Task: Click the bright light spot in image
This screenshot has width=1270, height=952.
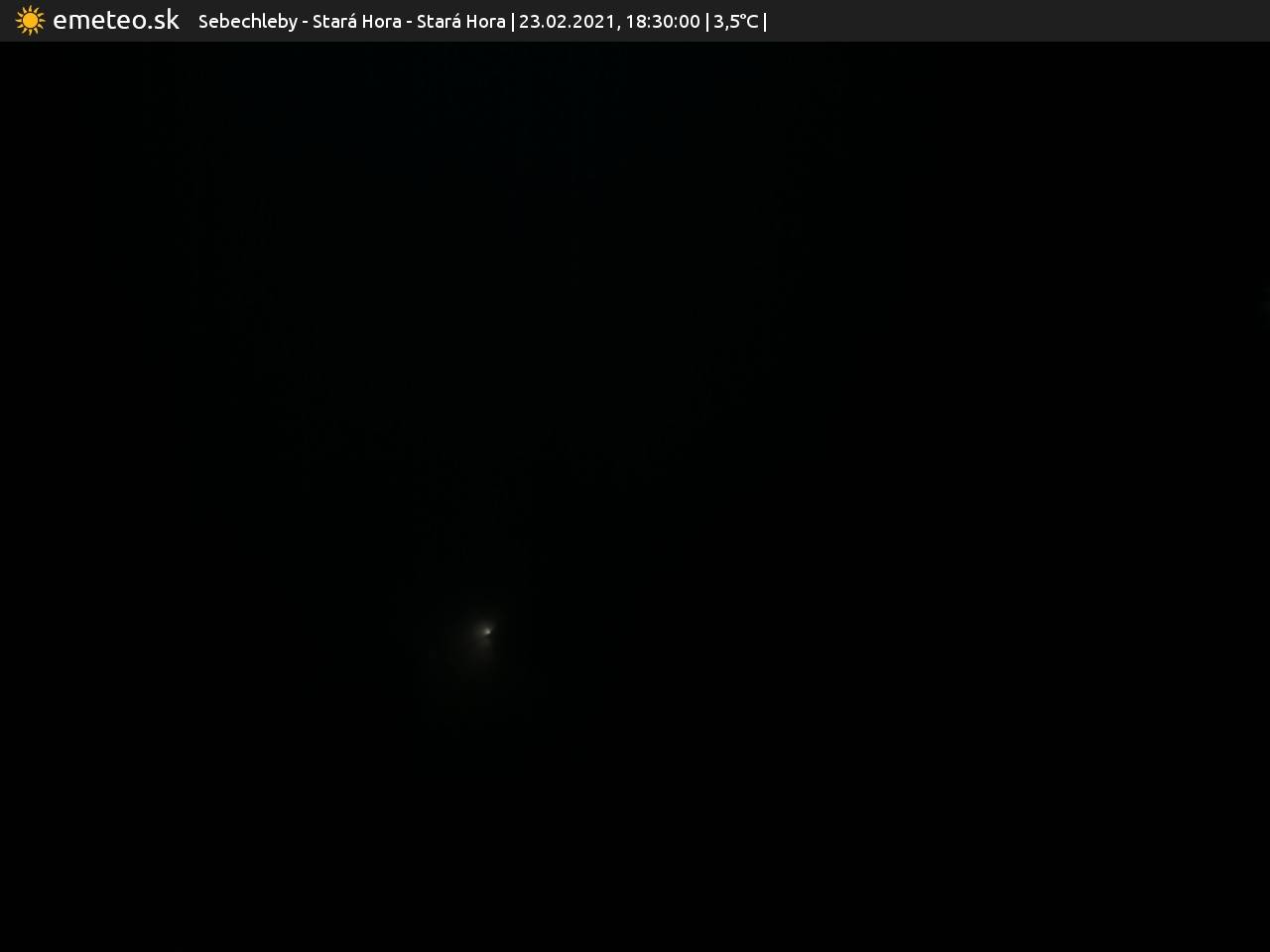Action: pyautogui.click(x=486, y=631)
